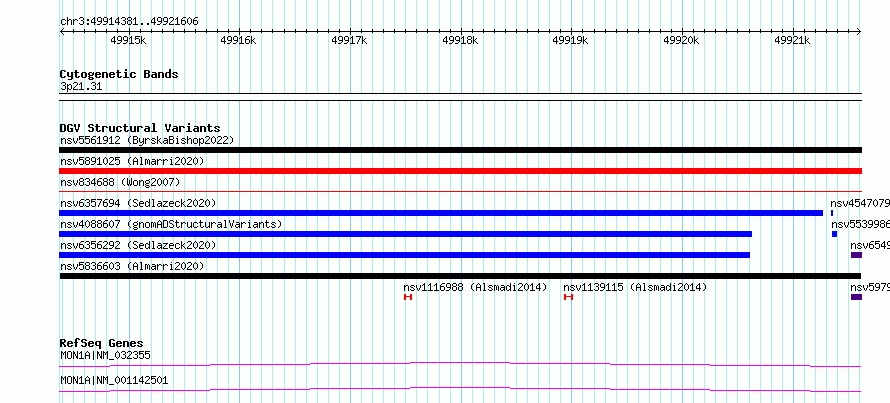Viewport: 890px width, 403px height.
Task: Click the DGV Structural Variants track heading
Action: click(140, 128)
